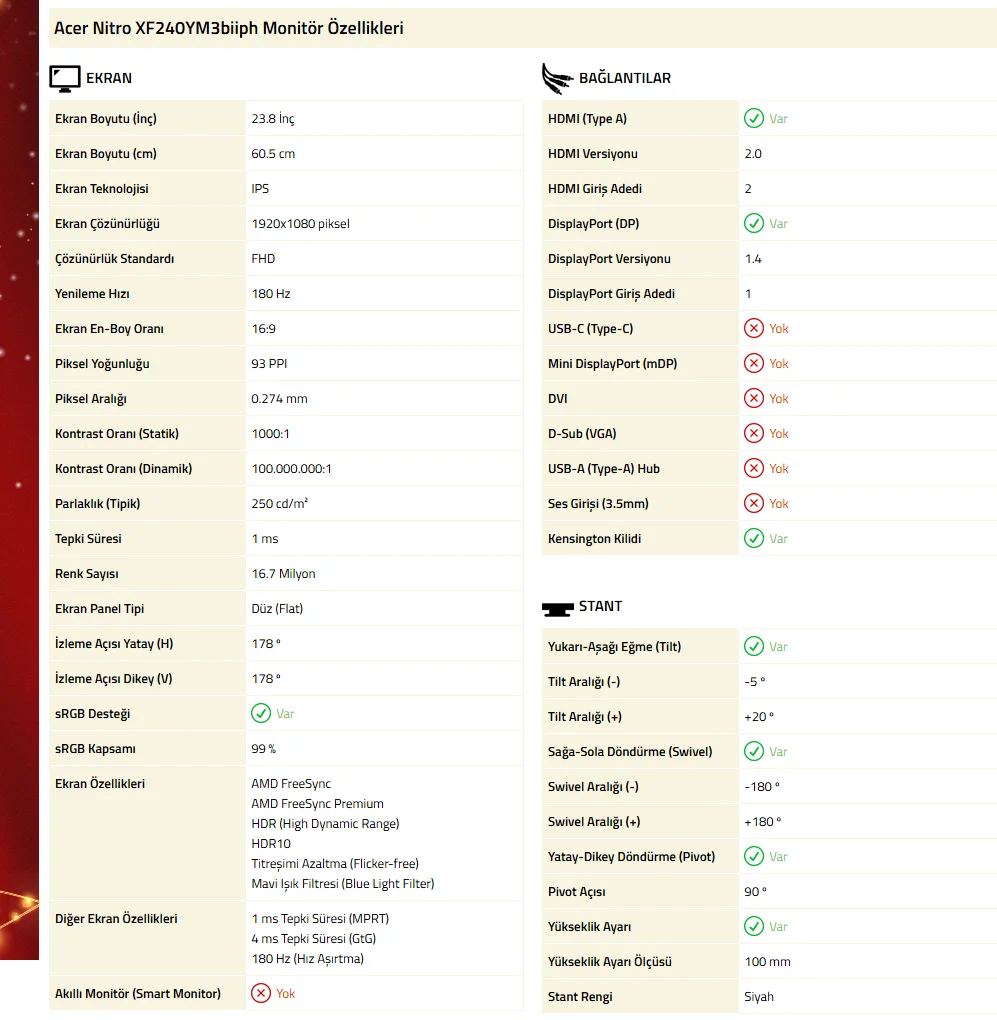Viewport: 997px width, 1020px height.
Task: Click the Stant Rengi Siyah value
Action: click(759, 997)
